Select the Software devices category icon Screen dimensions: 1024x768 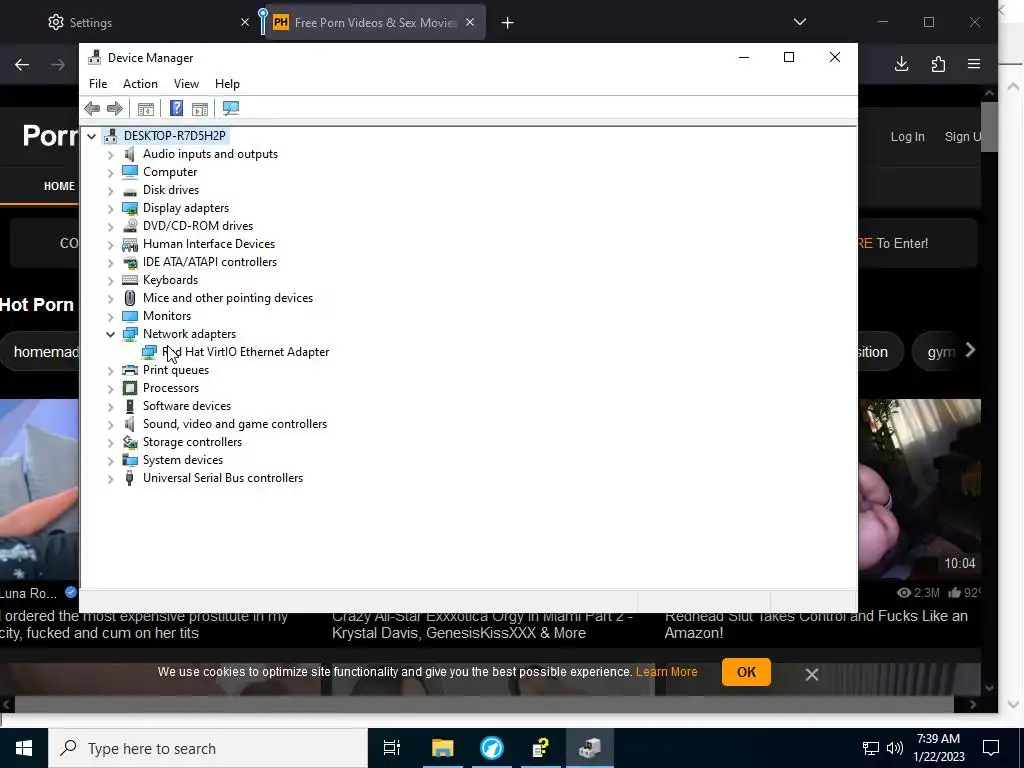coord(130,406)
